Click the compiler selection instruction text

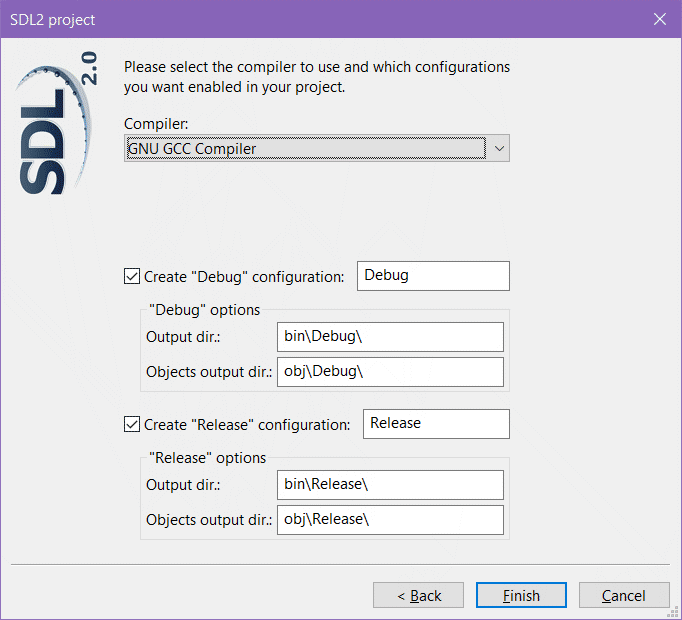click(x=316, y=77)
